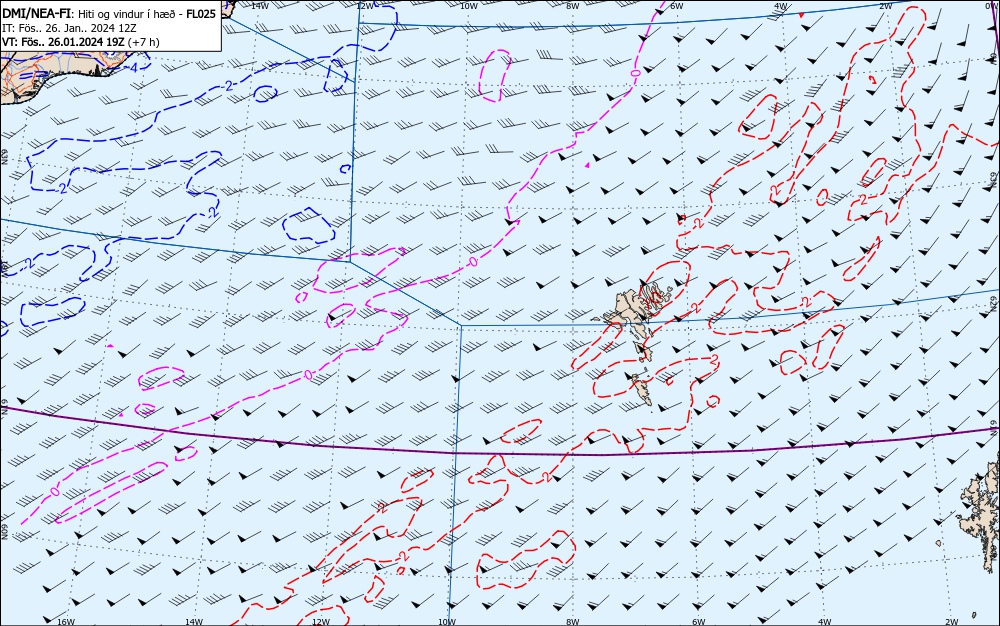Select the "VT: Fös.. 26.01.2024 19Z" valid time
1000x626 pixels.
tap(63, 42)
